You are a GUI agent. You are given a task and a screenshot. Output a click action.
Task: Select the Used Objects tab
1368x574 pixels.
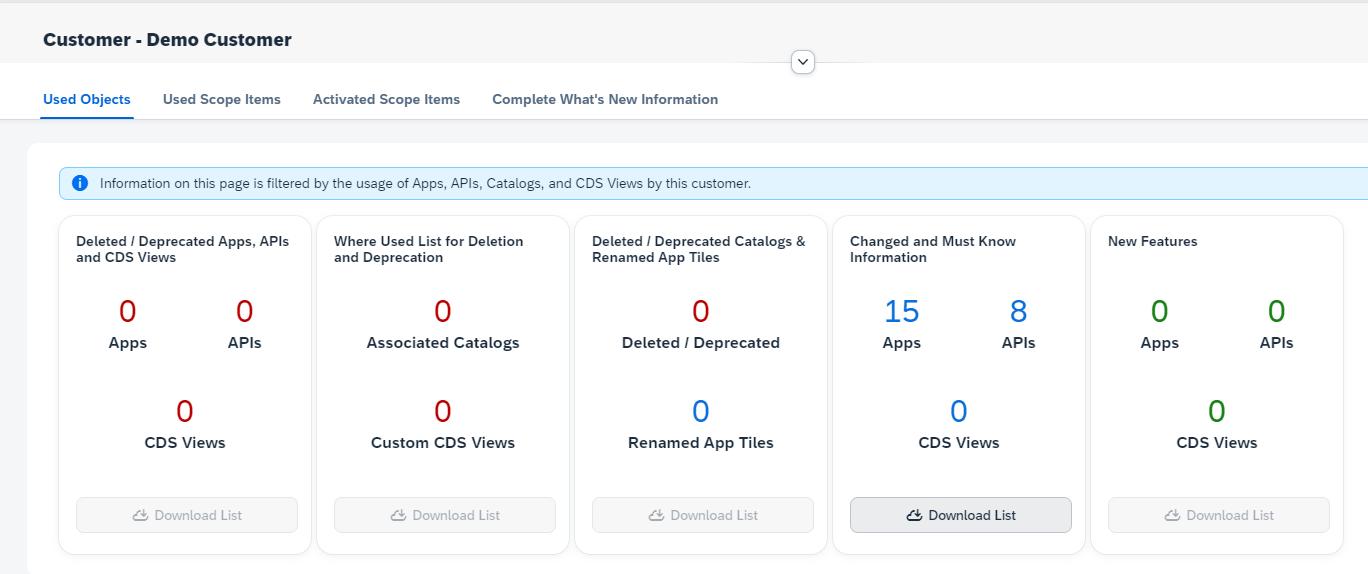coord(87,99)
